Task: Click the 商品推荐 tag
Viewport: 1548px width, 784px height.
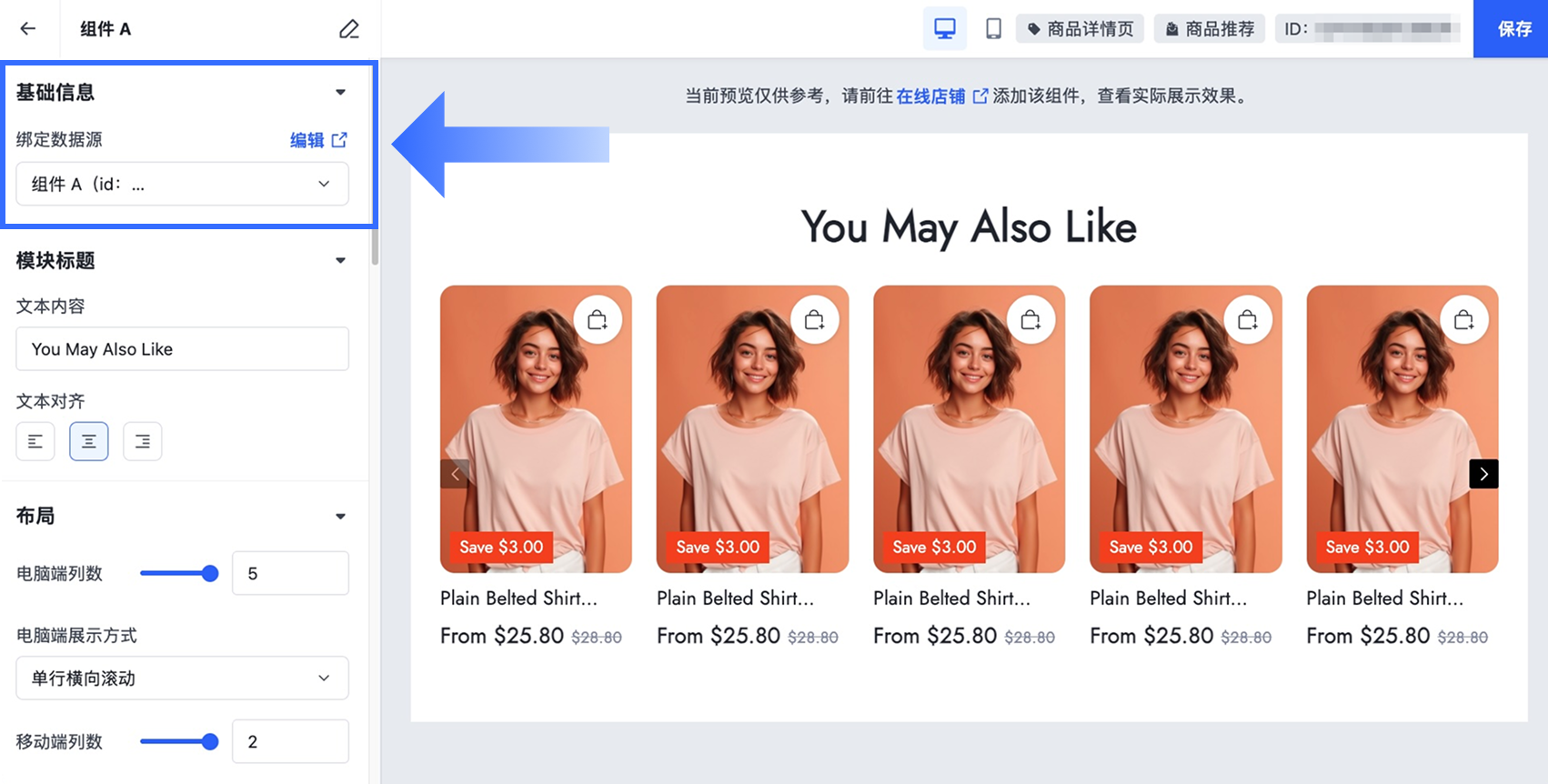Action: (x=1210, y=29)
